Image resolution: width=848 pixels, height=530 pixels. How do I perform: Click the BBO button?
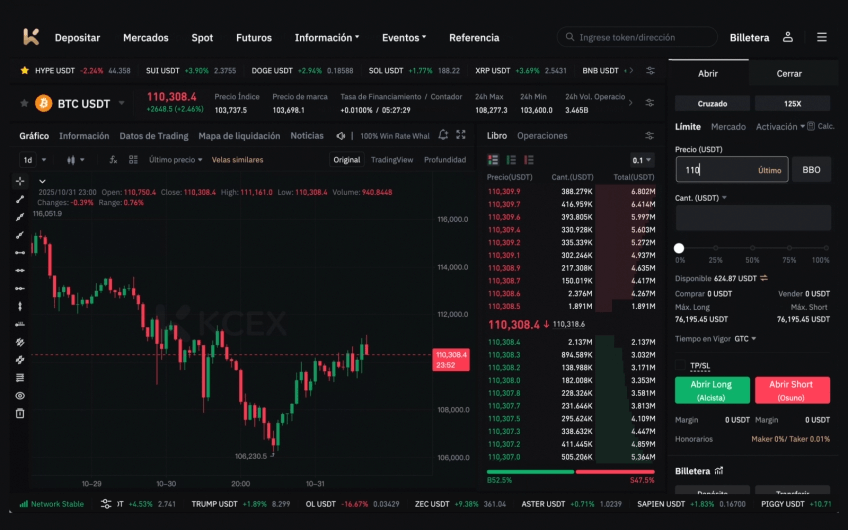tap(811, 170)
